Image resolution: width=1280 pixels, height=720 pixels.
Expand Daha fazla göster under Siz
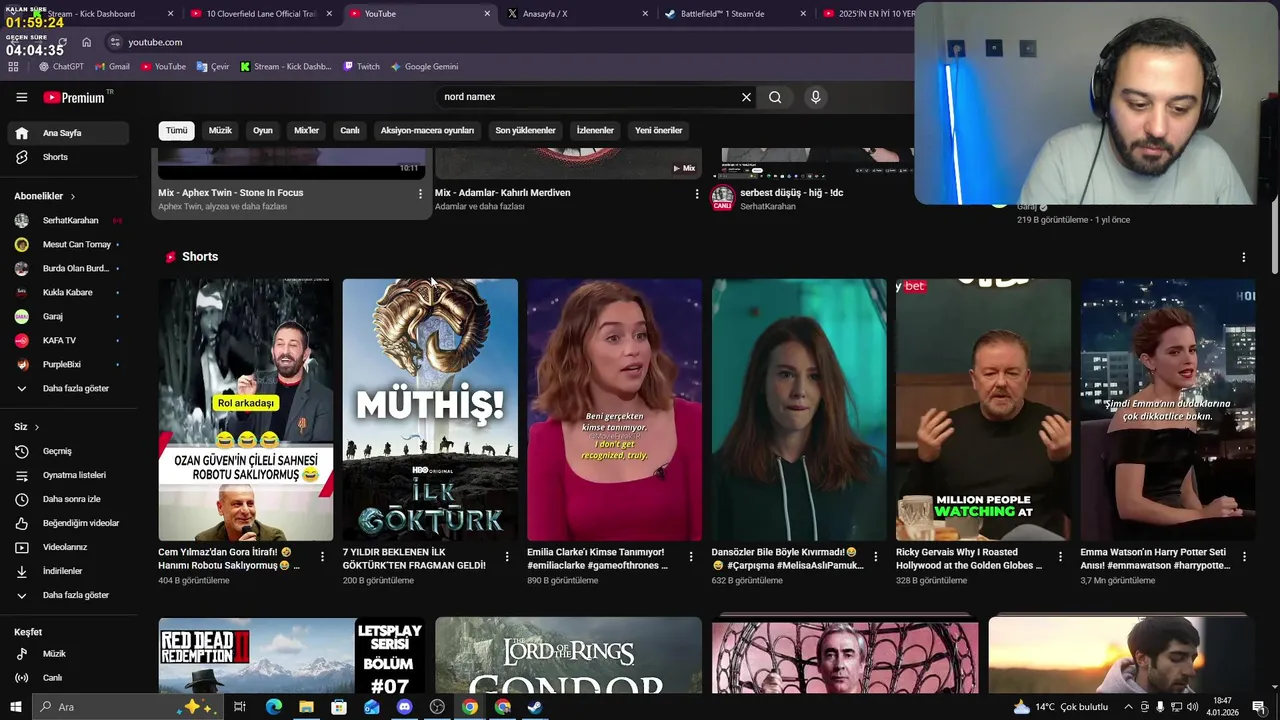pyautogui.click(x=68, y=595)
